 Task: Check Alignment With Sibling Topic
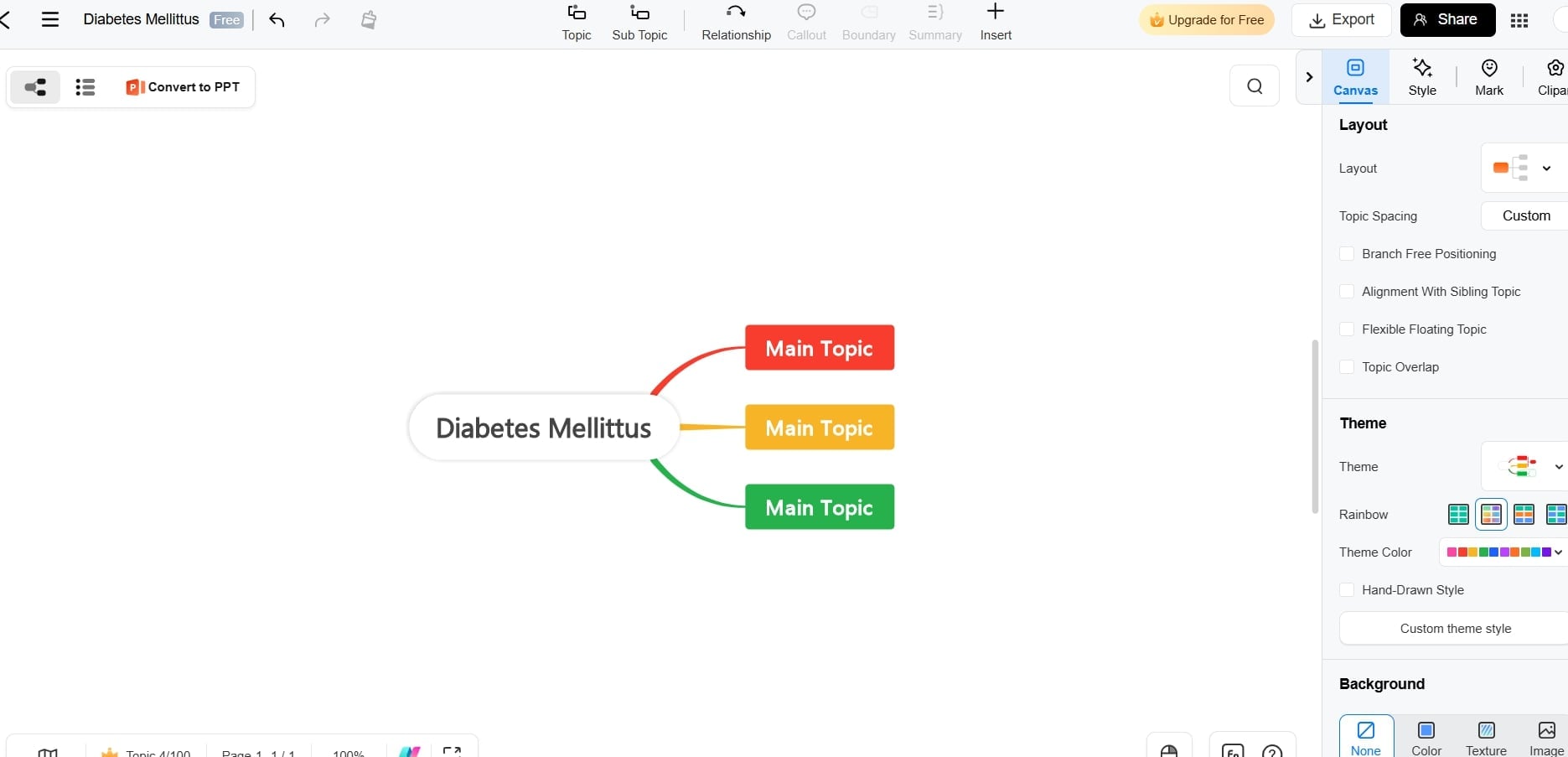pos(1348,291)
